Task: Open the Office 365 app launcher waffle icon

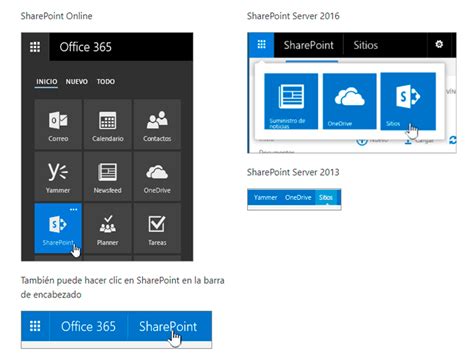Action: click(x=35, y=47)
